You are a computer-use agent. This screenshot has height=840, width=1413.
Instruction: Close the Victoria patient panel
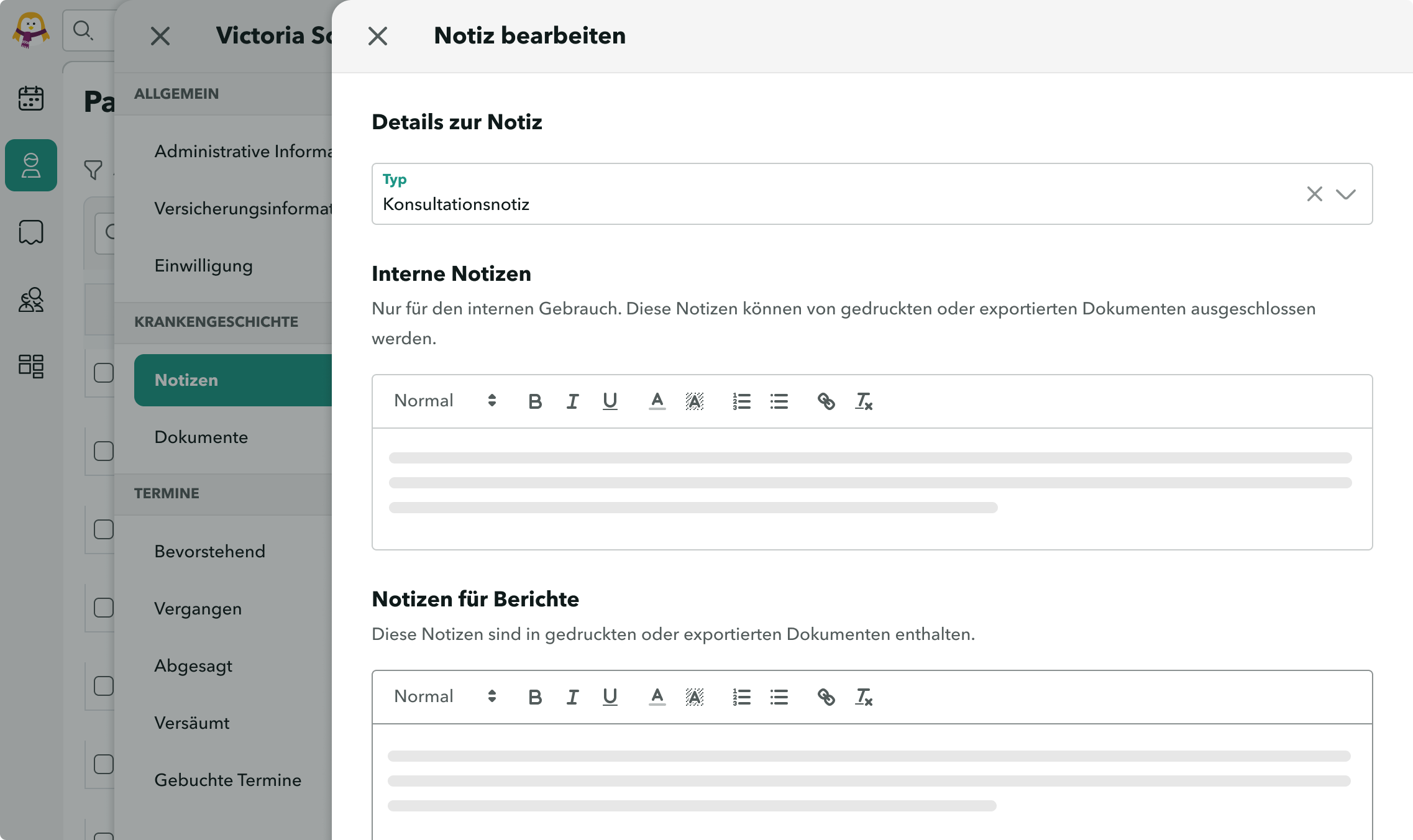pos(160,36)
